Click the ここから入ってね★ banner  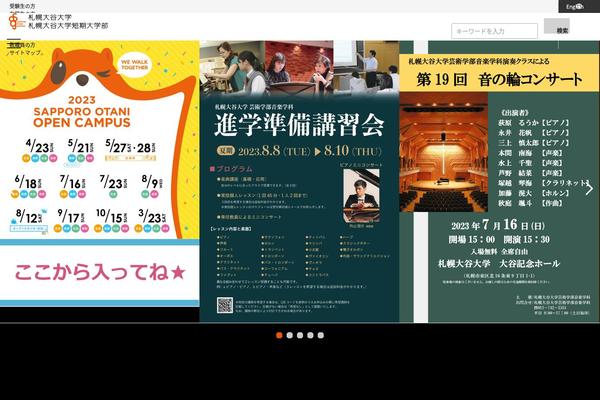click(99, 272)
